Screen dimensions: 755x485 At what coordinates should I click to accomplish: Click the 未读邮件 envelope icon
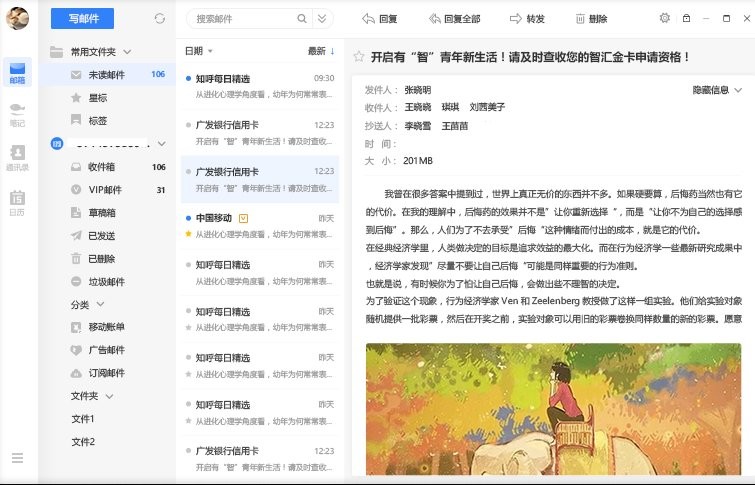(76, 75)
